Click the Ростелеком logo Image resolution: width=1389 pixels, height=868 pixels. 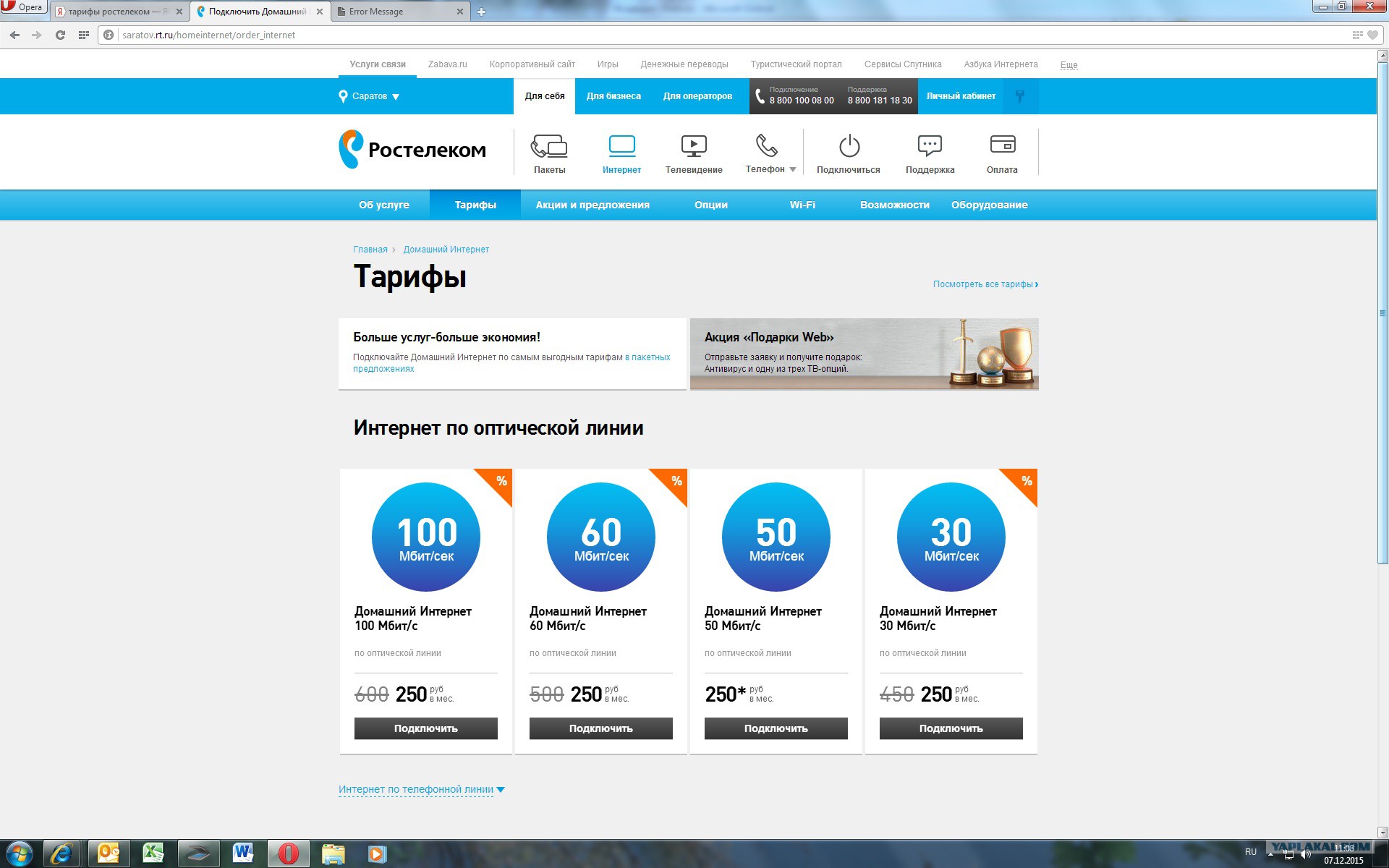[x=412, y=149]
